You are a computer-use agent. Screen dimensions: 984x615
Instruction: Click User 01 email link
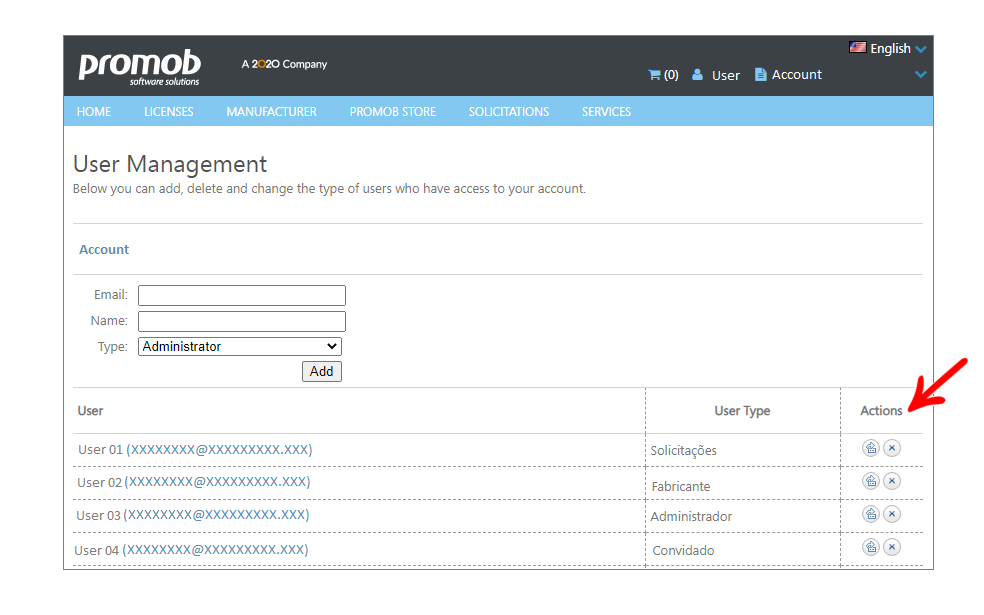click(219, 449)
